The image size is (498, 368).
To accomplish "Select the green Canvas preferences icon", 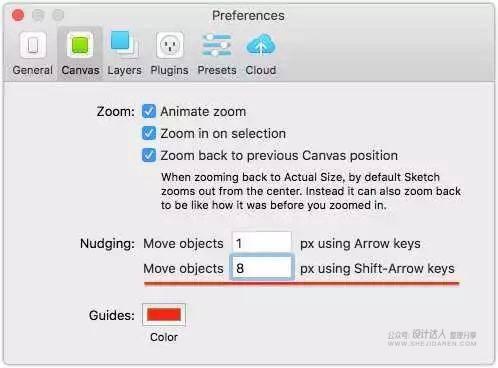I will click(x=80, y=45).
